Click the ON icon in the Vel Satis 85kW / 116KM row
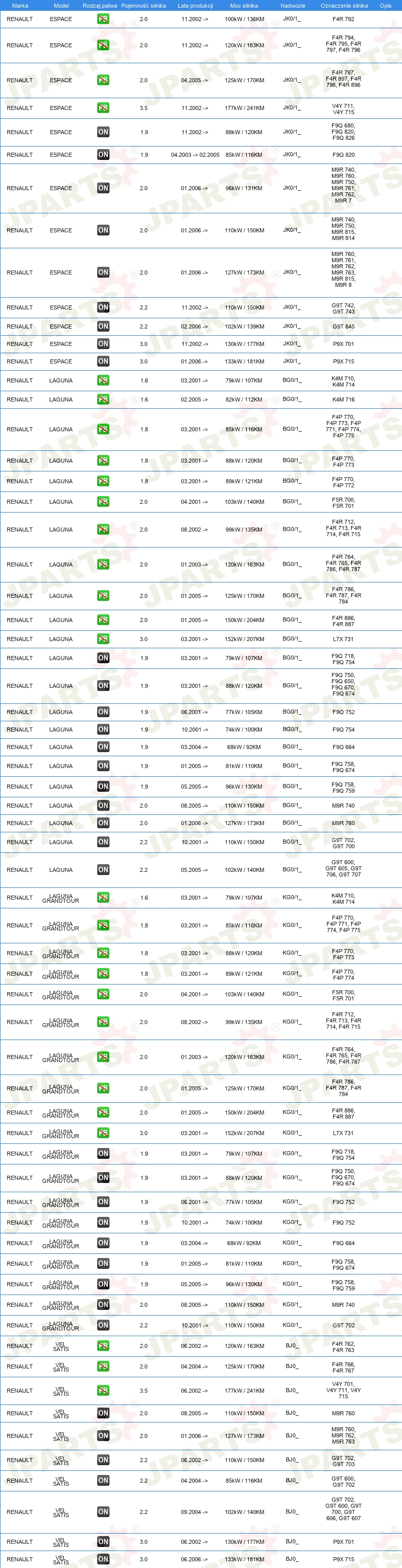This screenshot has height=1568, width=402. [103, 1481]
